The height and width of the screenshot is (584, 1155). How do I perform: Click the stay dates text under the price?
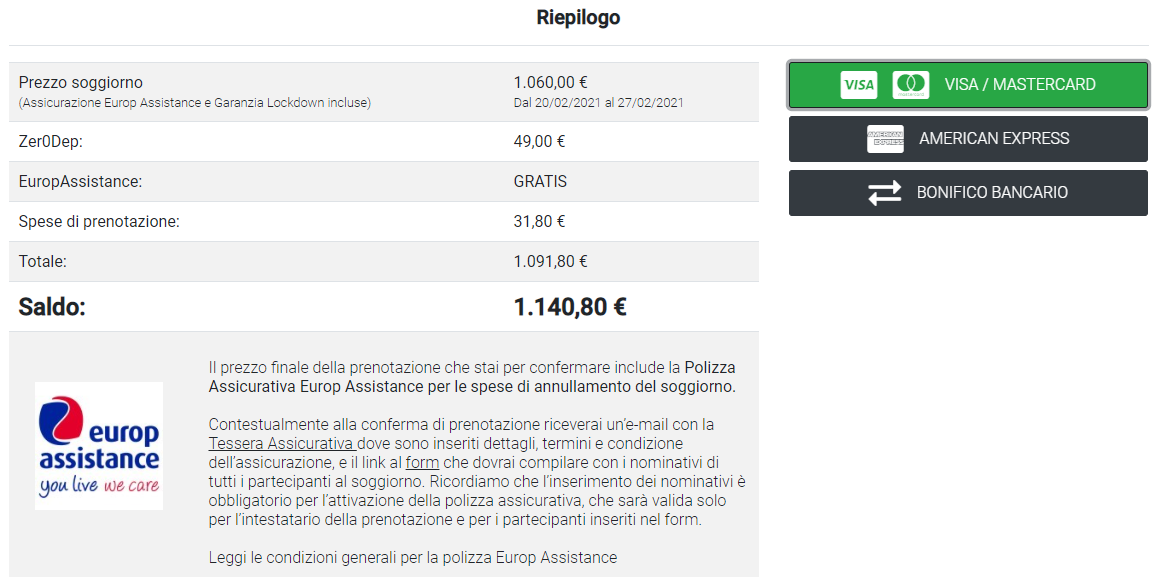[598, 103]
